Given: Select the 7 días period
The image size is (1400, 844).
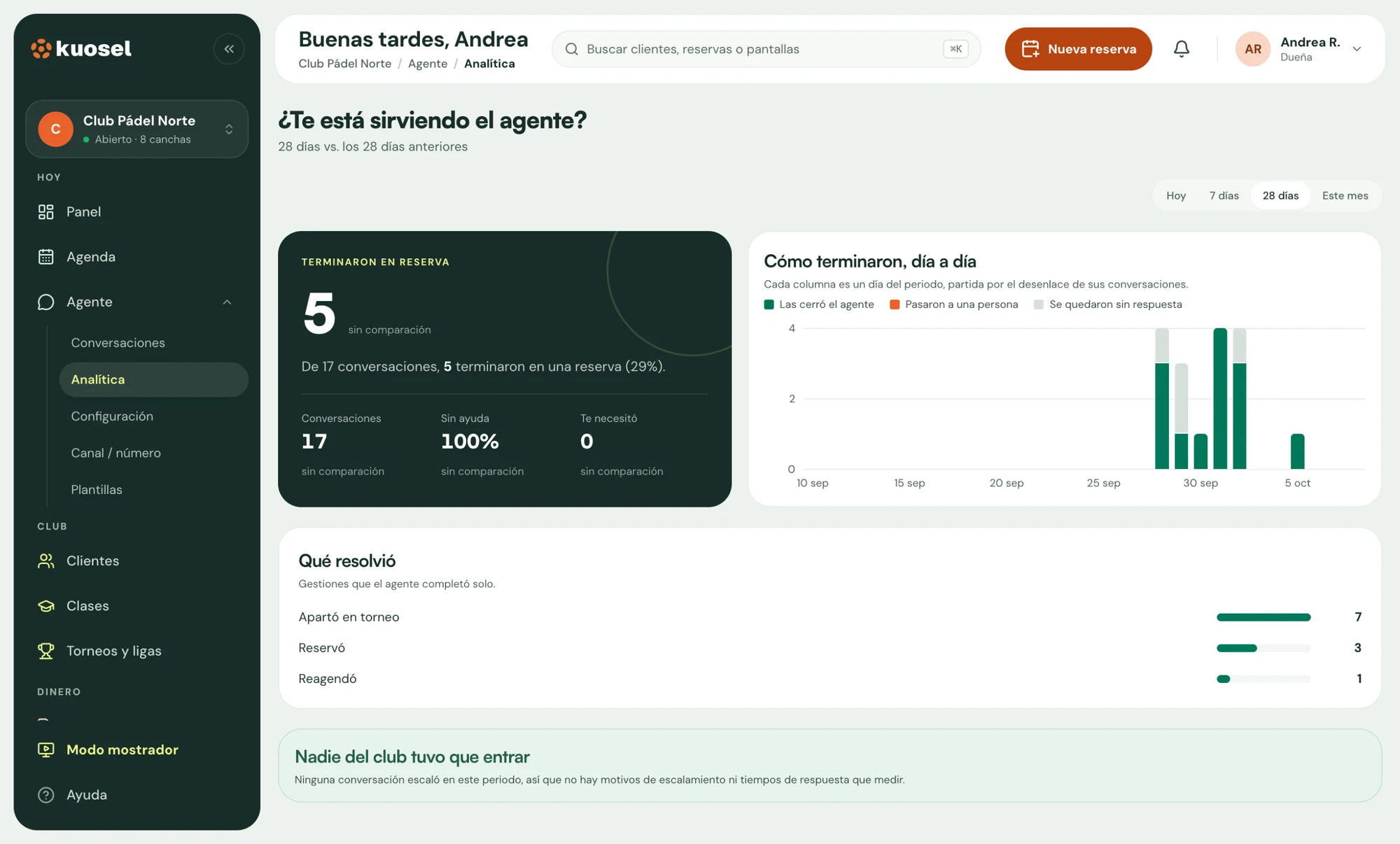Looking at the screenshot, I should [x=1224, y=196].
